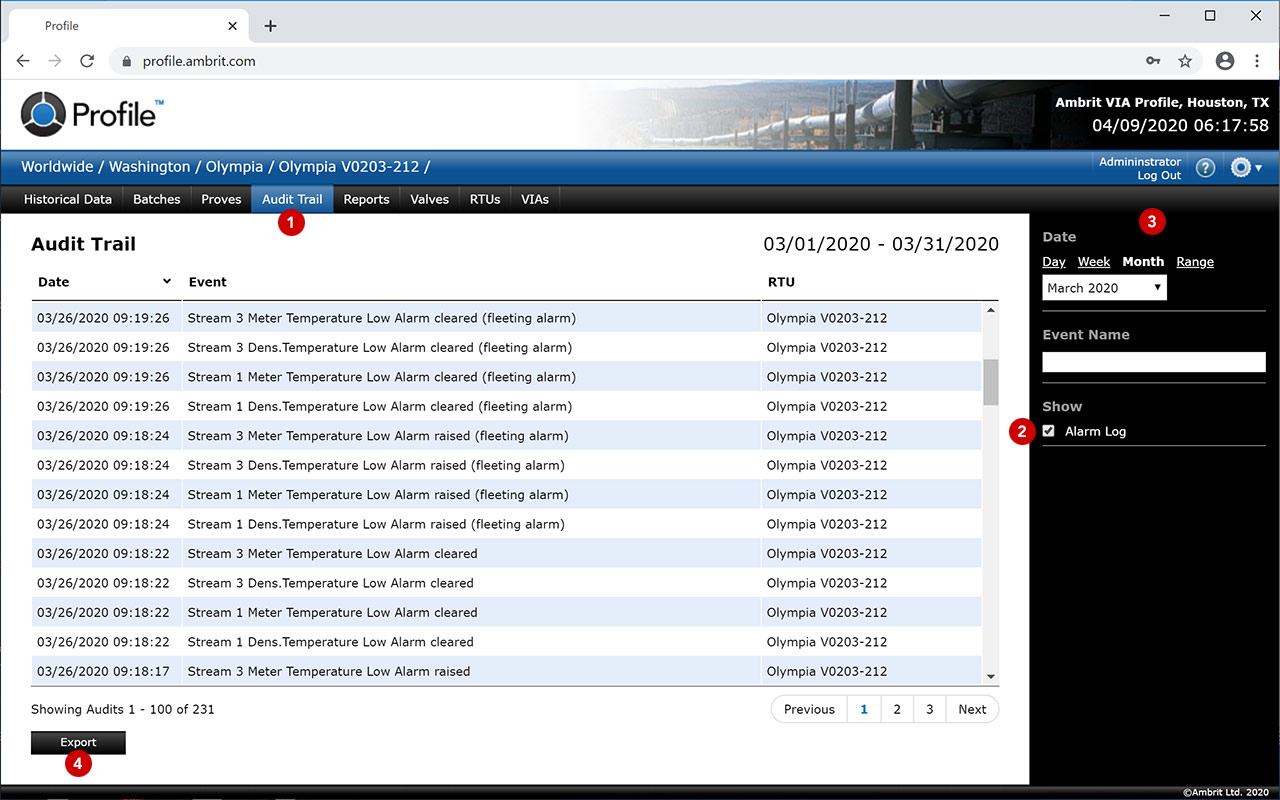The height and width of the screenshot is (800, 1280).
Task: Click the Export button
Action: point(78,742)
